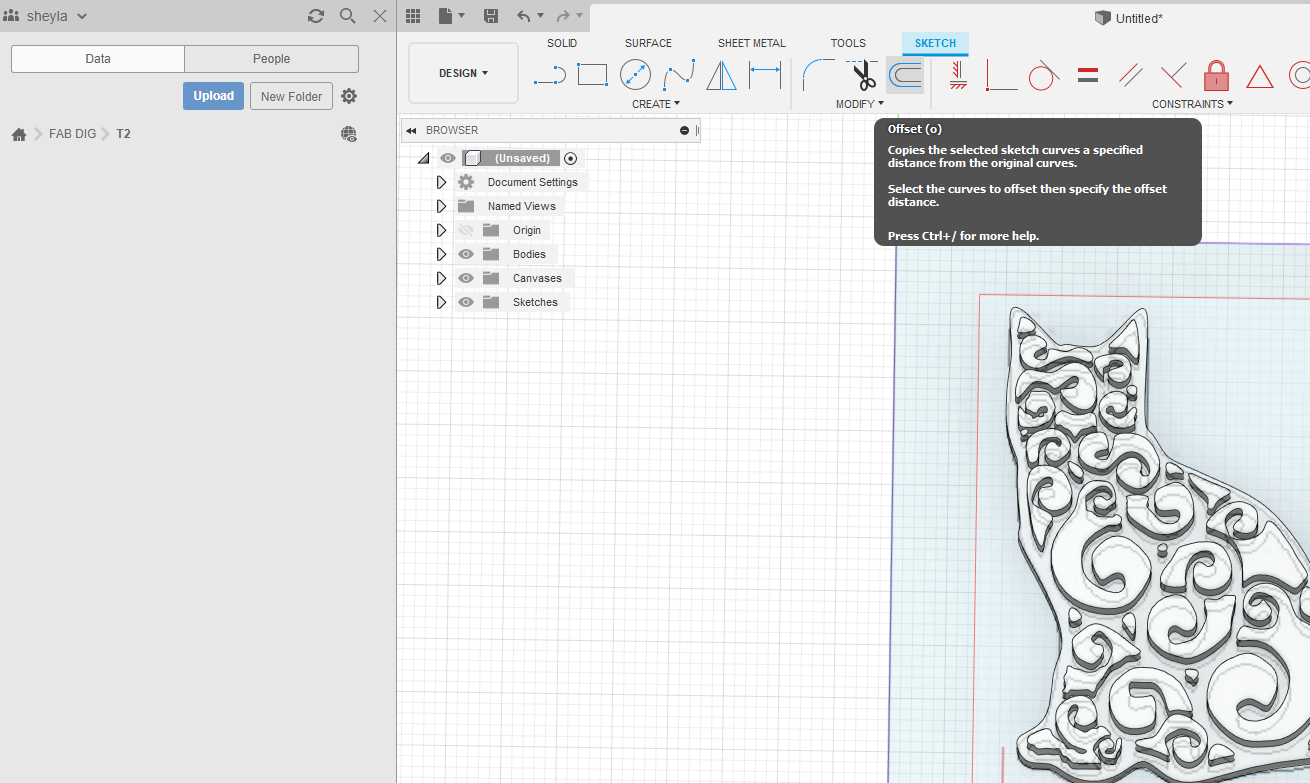This screenshot has width=1310, height=783.
Task: Open the File menu icon
Action: pos(451,16)
